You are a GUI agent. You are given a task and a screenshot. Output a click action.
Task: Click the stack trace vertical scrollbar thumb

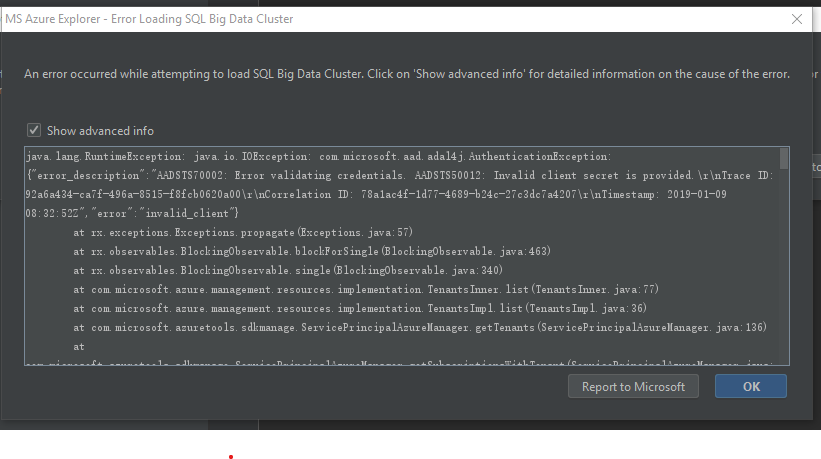click(784, 159)
